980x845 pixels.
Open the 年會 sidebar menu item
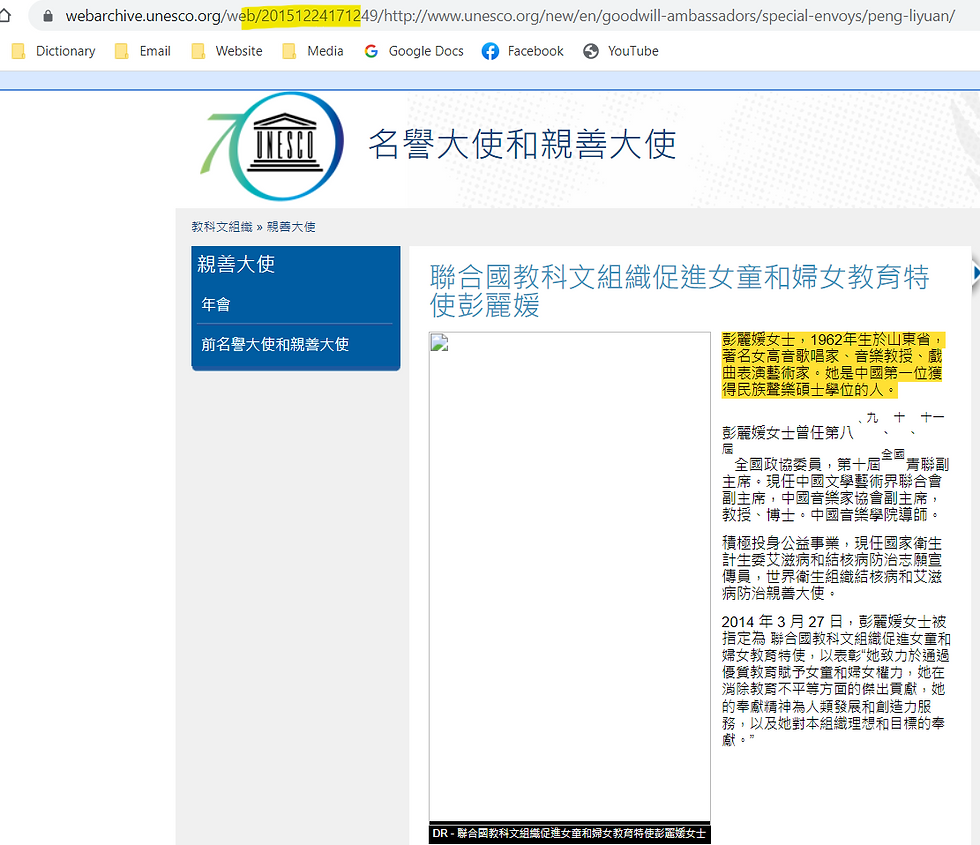pos(216,304)
